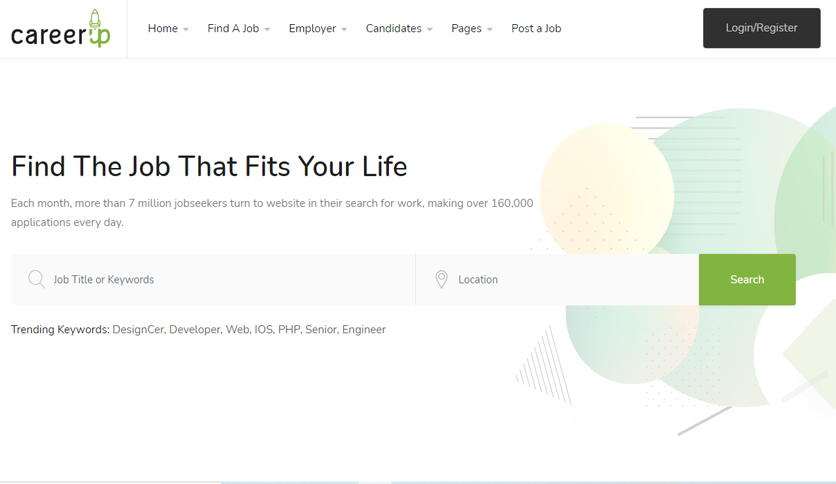Viewport: 836px width, 484px height.
Task: Select the IOS trending keyword
Action: point(263,329)
